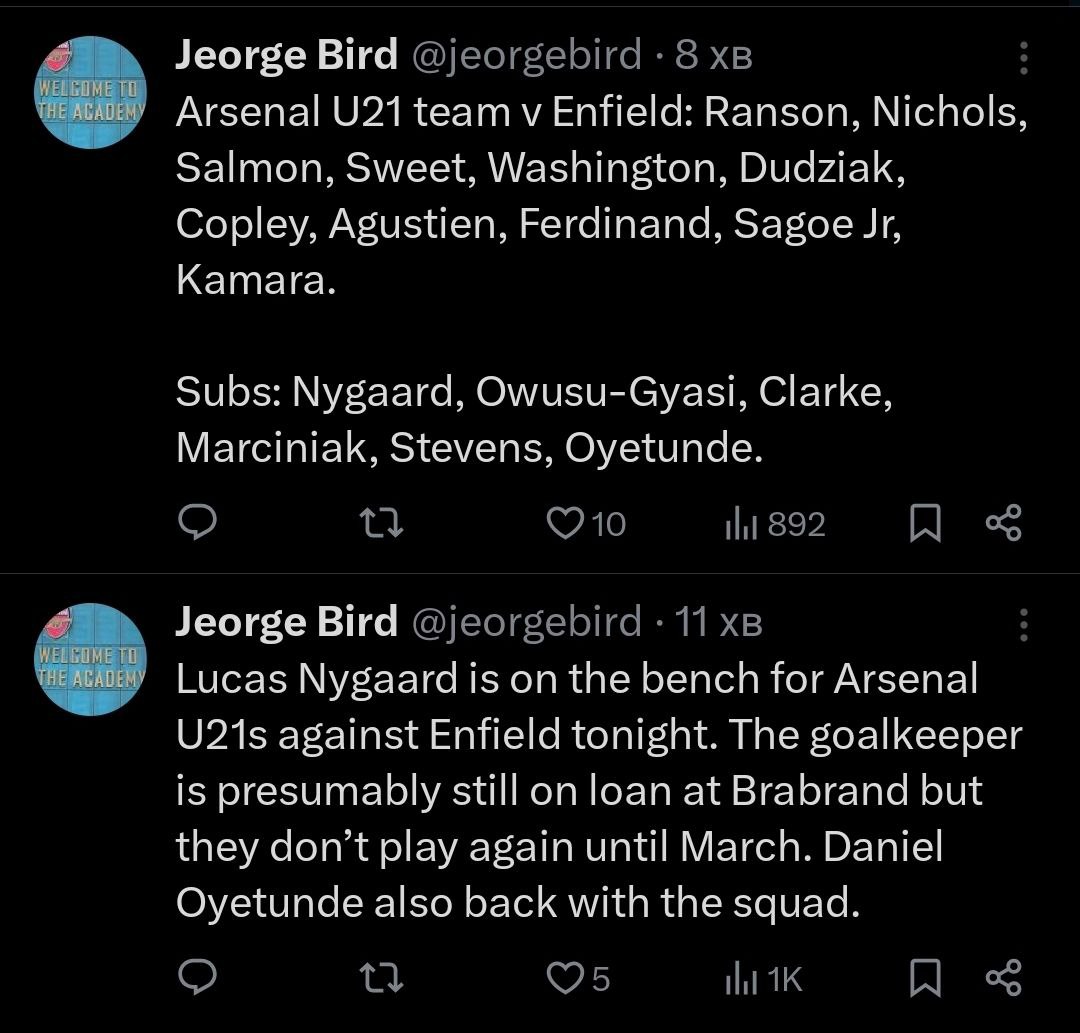Share the Lucas Nygaard tweet
This screenshot has width=1080, height=1033.
[1003, 978]
